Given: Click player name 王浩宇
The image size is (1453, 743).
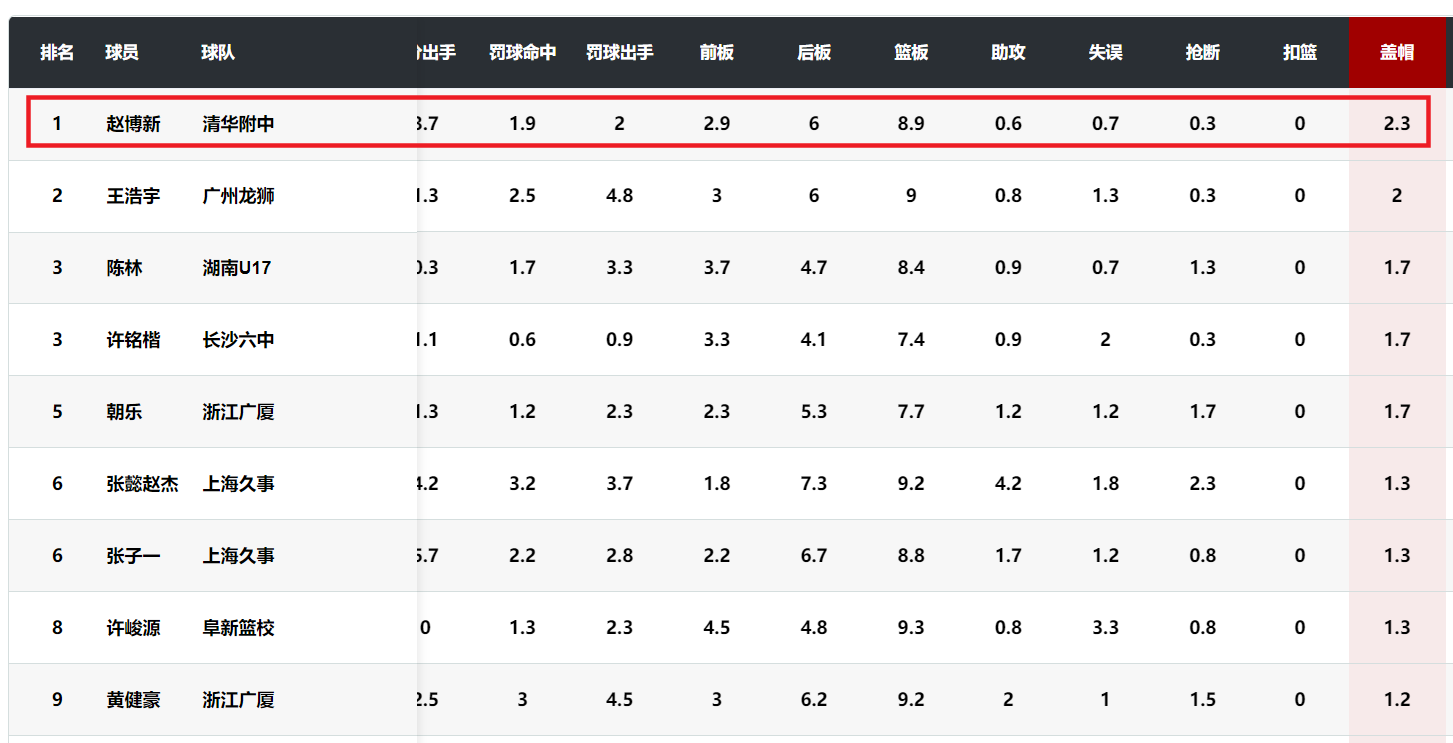Looking at the screenshot, I should pos(133,196).
